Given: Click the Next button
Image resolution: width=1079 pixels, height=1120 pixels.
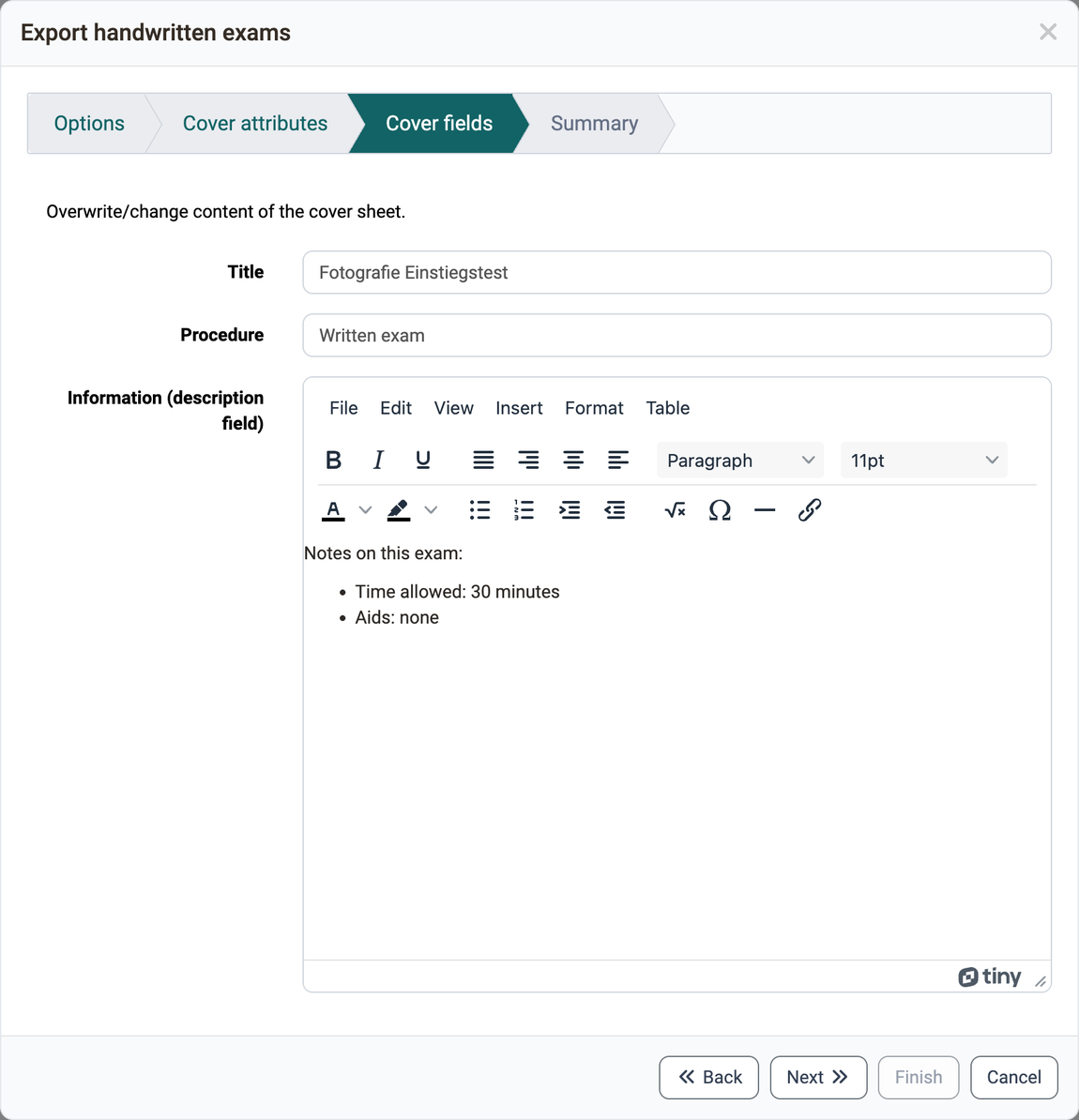Looking at the screenshot, I should point(818,1077).
